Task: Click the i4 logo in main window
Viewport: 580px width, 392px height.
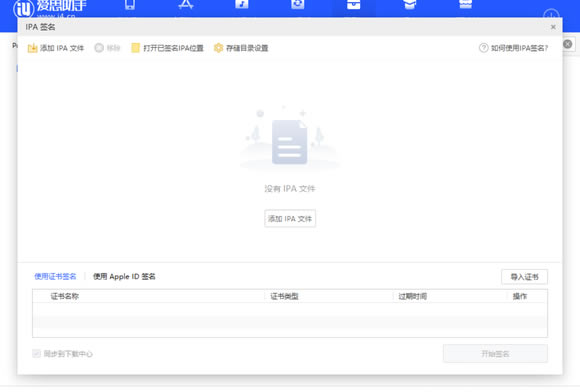Action: pos(24,8)
